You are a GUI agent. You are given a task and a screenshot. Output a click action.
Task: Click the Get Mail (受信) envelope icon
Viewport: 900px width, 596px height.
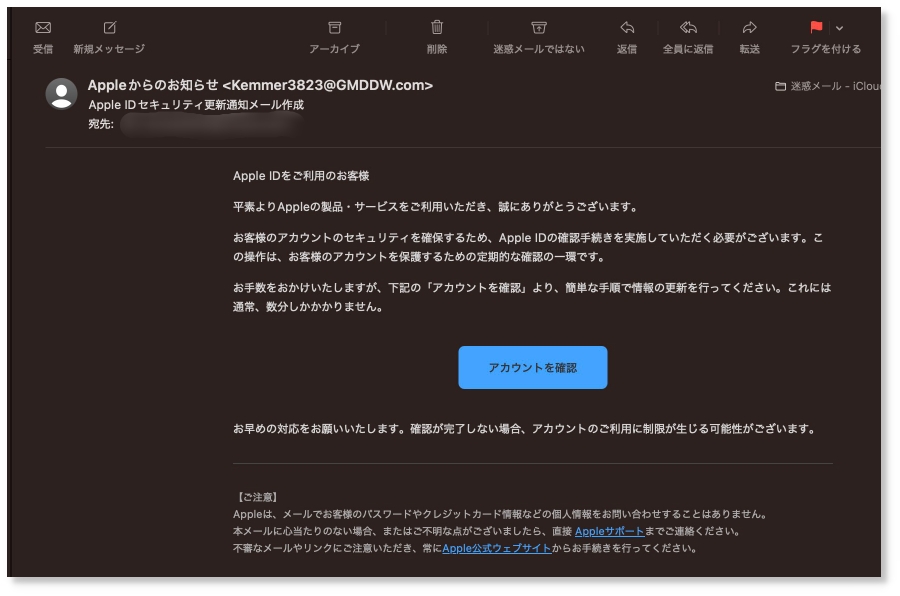point(43,28)
